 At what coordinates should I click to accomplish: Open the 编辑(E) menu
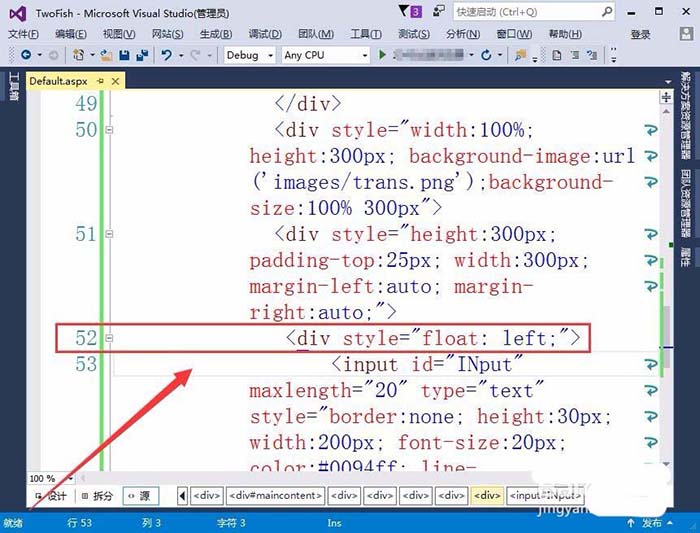(71, 34)
